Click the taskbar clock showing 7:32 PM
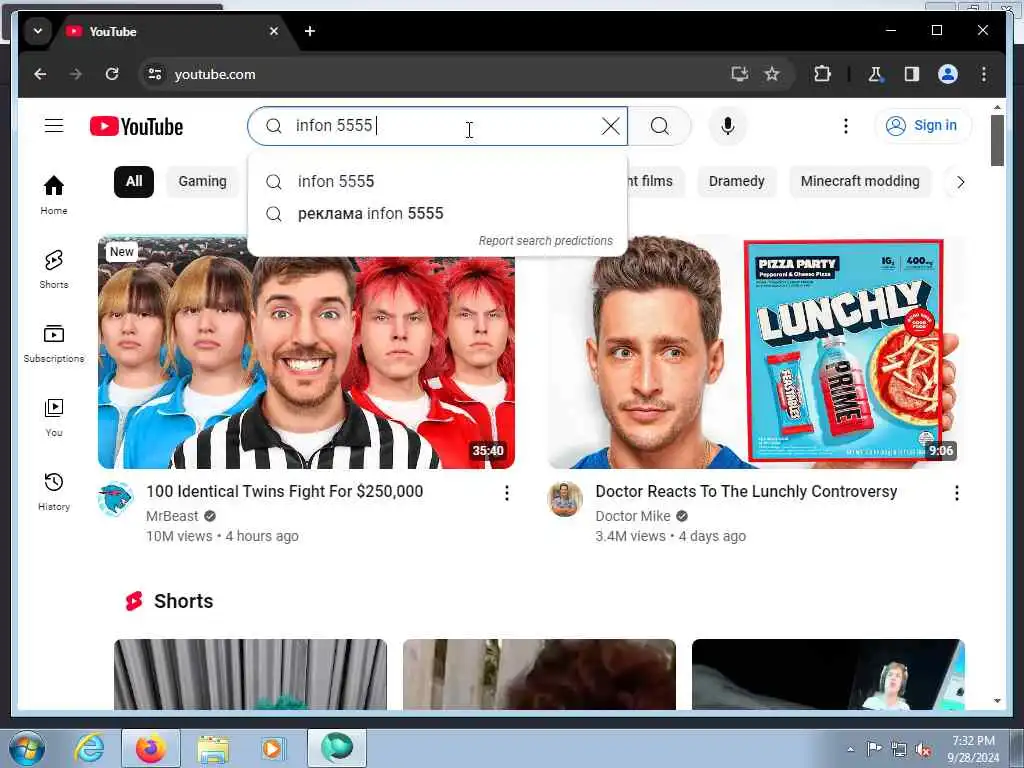 pos(973,749)
